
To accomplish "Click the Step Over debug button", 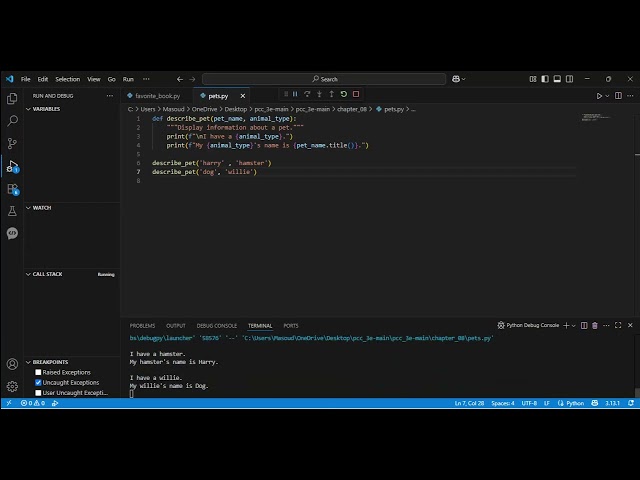I will (307, 94).
